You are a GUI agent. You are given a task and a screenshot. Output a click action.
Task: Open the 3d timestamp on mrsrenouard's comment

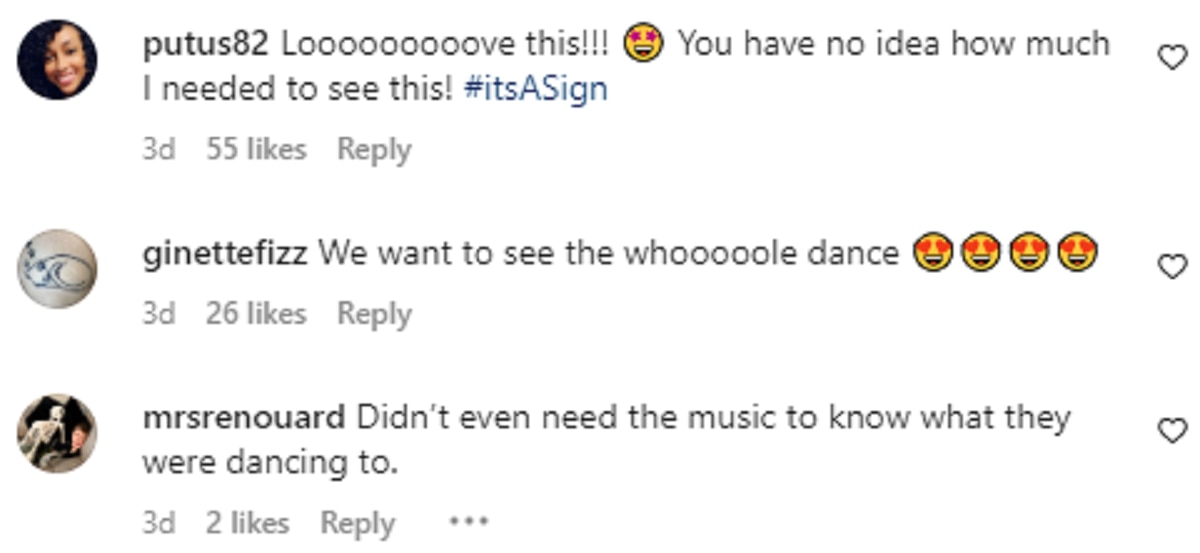(158, 522)
